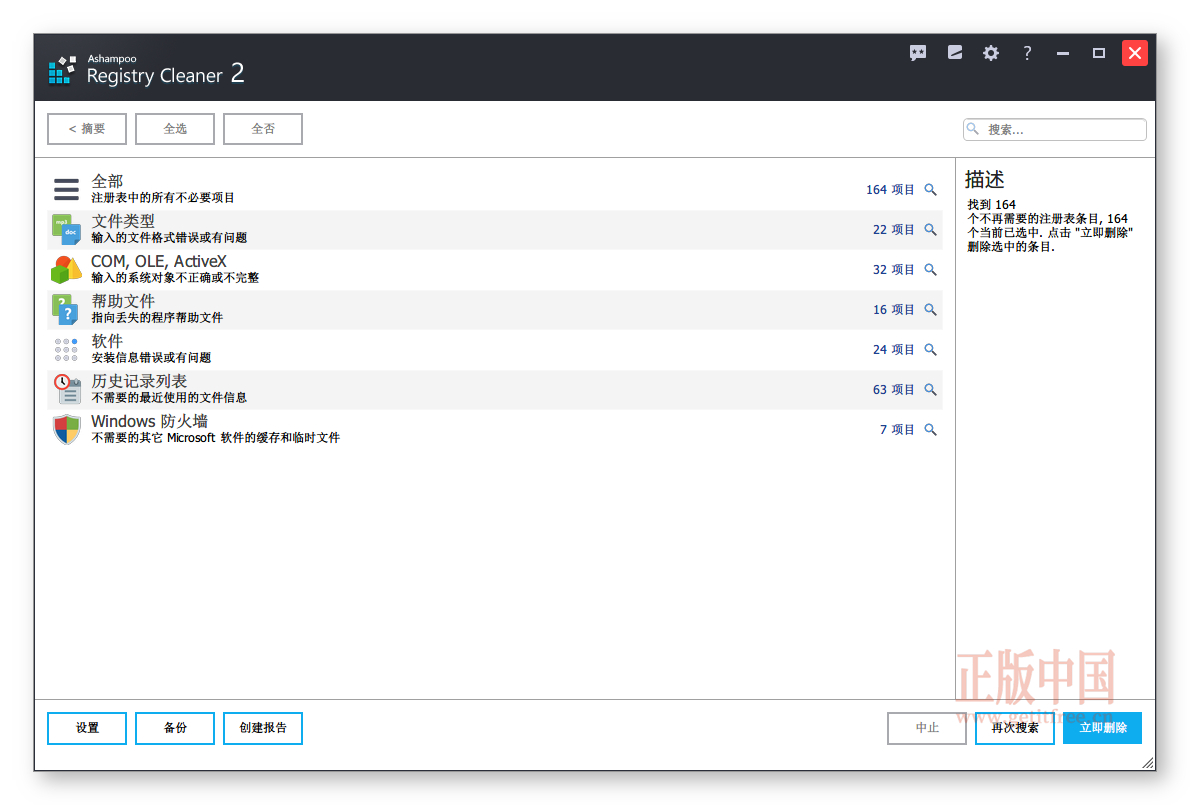The width and height of the screenshot is (1190, 805).
Task: Click the 文件类型 mp3/doc icon
Action: 66,229
